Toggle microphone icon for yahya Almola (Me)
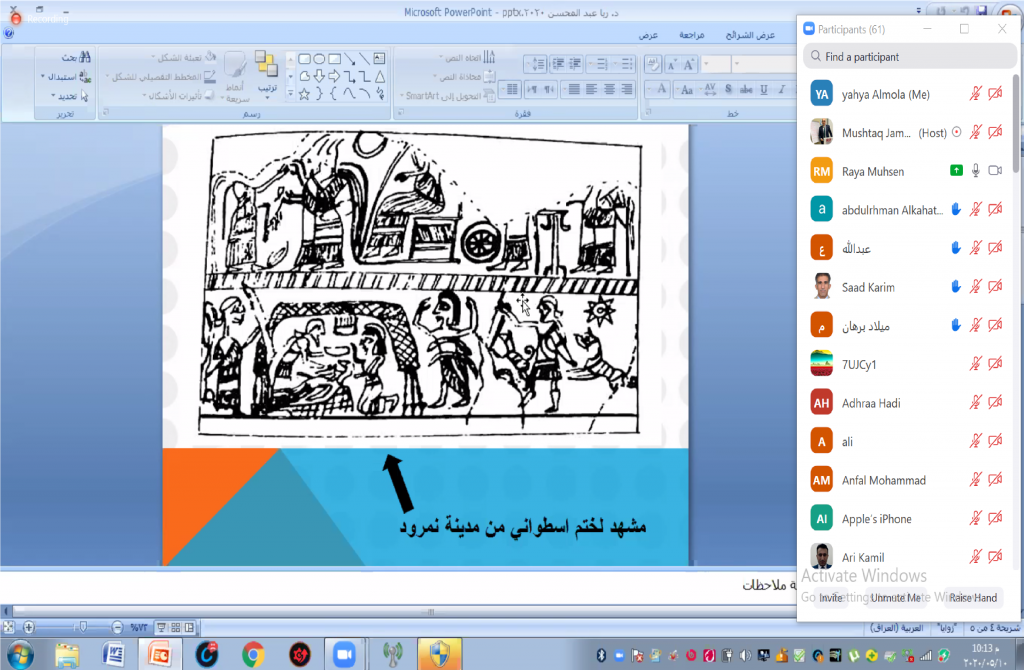This screenshot has width=1024, height=670. point(976,94)
